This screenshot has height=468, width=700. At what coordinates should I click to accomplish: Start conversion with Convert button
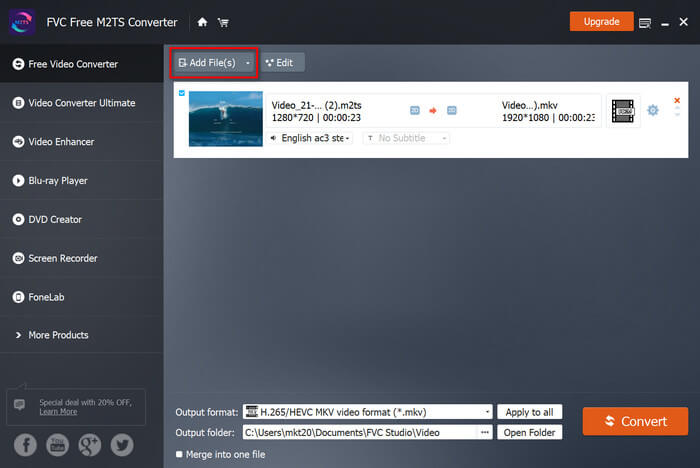click(x=635, y=421)
